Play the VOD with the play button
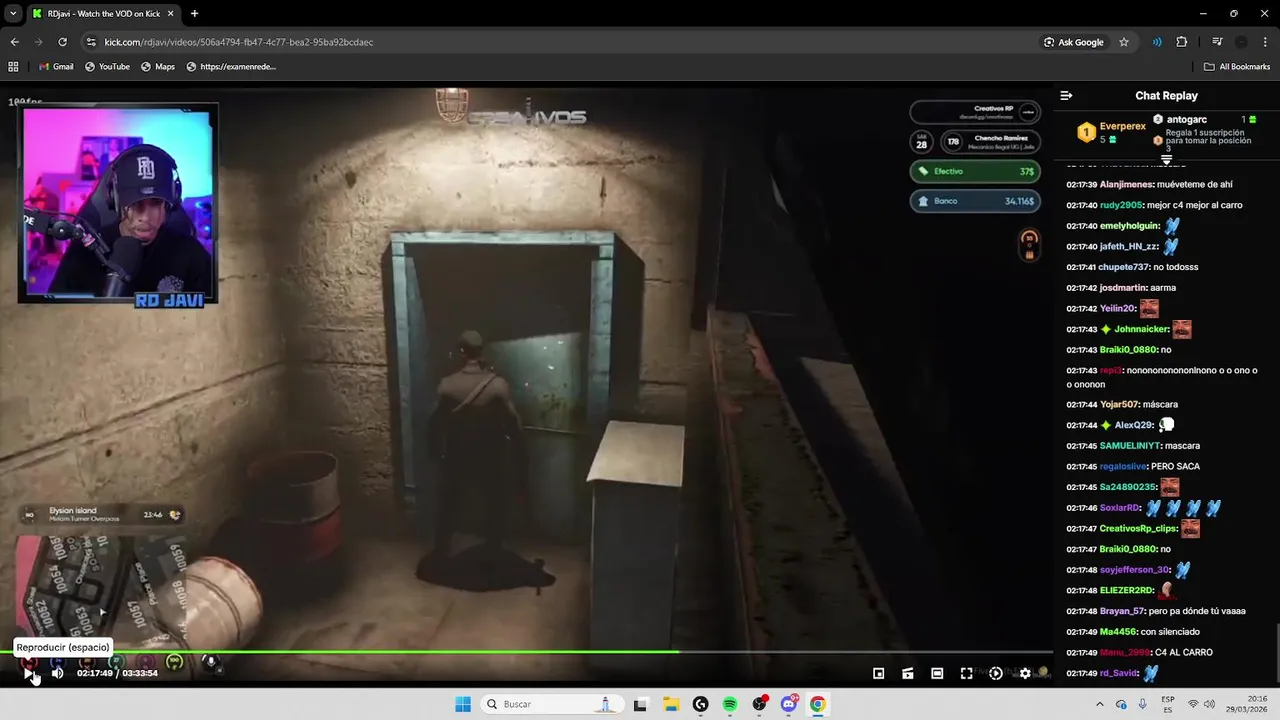Image resolution: width=1280 pixels, height=720 pixels. 28,673
